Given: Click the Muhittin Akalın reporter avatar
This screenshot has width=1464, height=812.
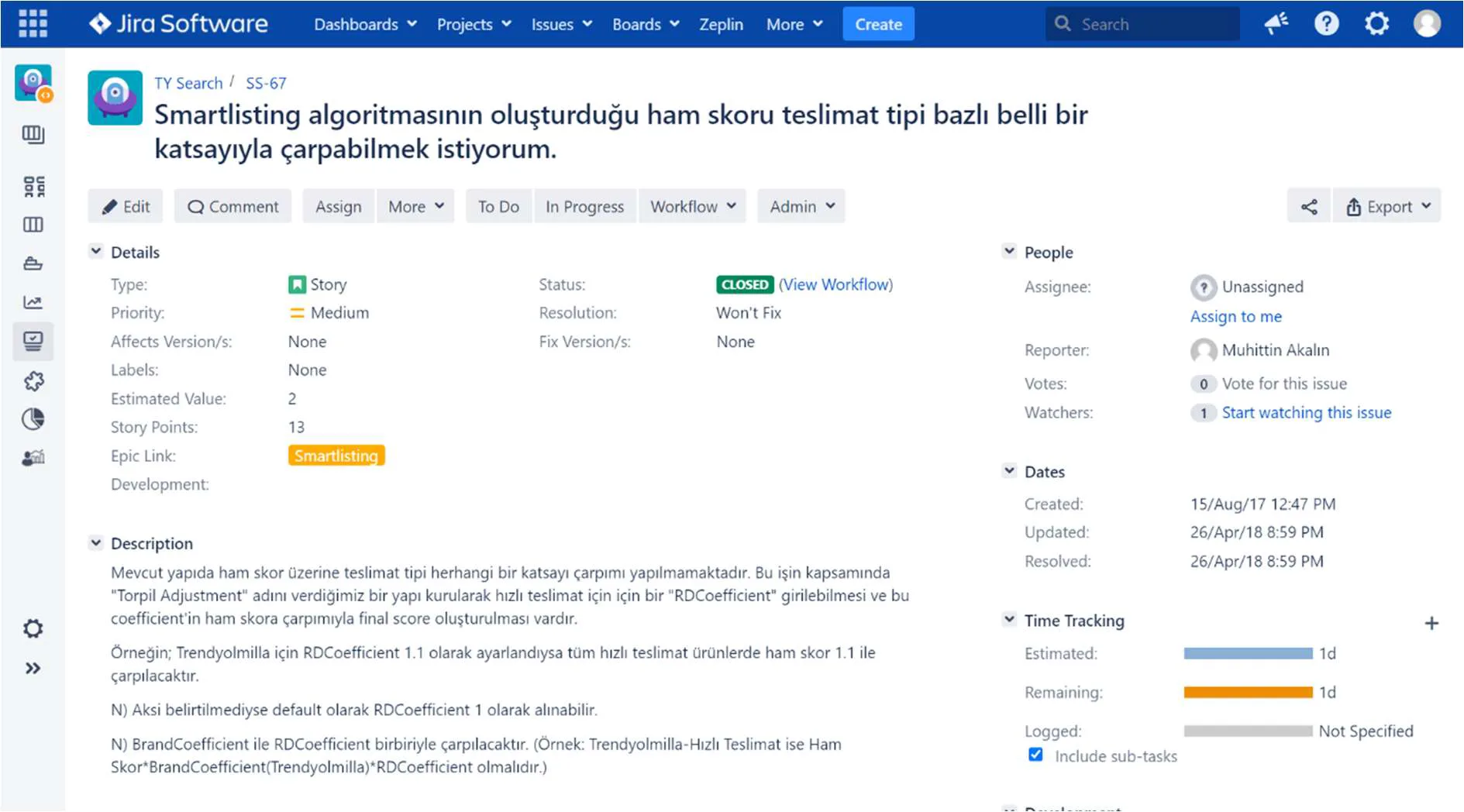Looking at the screenshot, I should 1203,351.
